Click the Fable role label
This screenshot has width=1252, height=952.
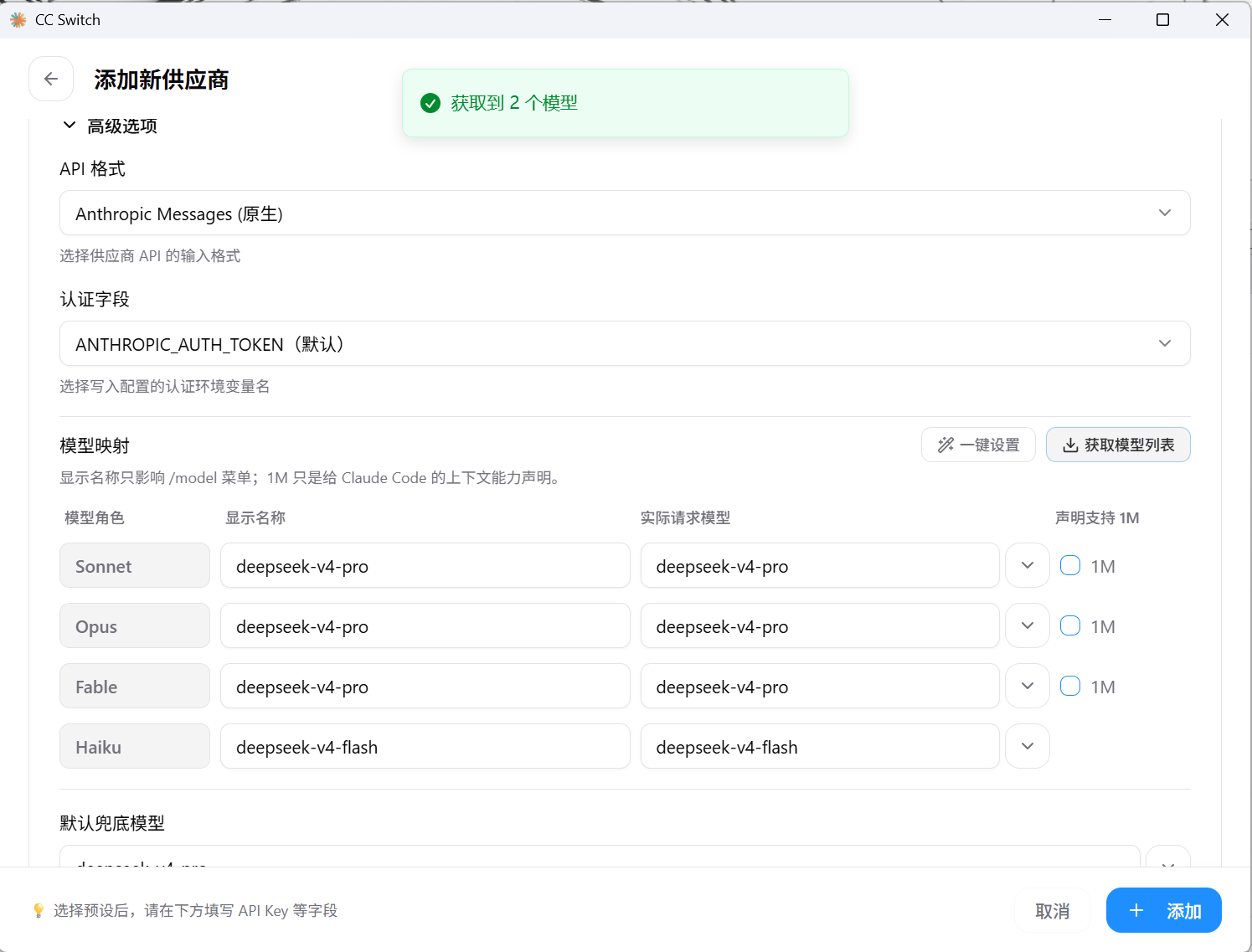point(135,687)
